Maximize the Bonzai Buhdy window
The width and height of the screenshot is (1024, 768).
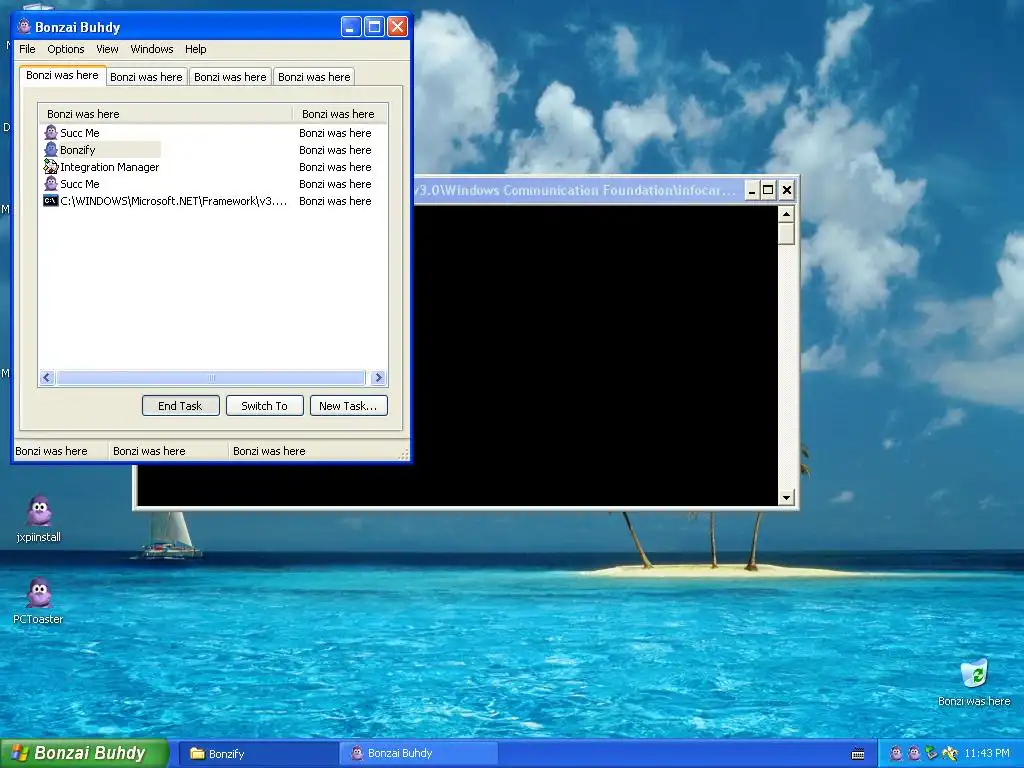tap(374, 27)
